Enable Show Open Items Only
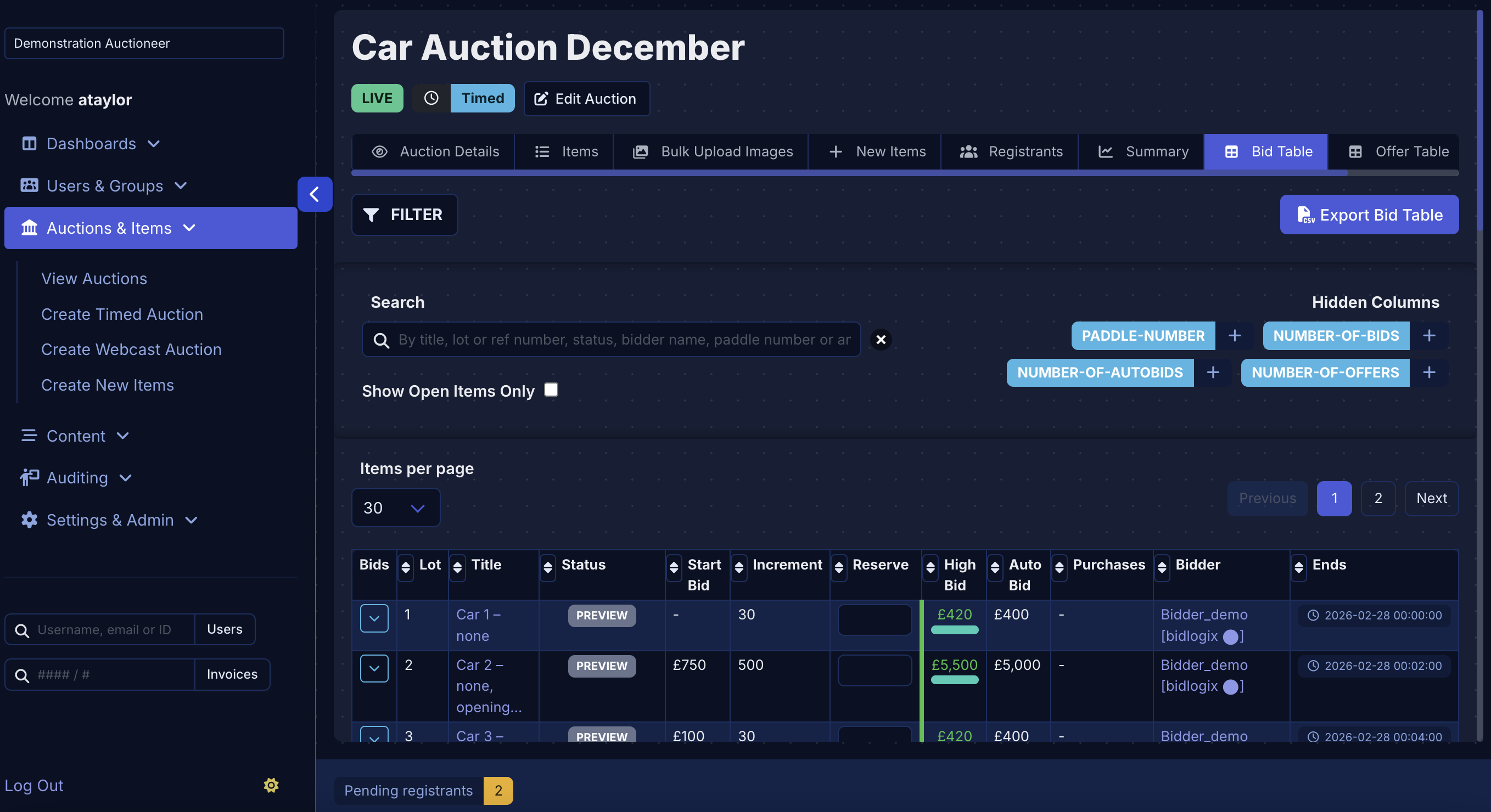 pos(551,390)
